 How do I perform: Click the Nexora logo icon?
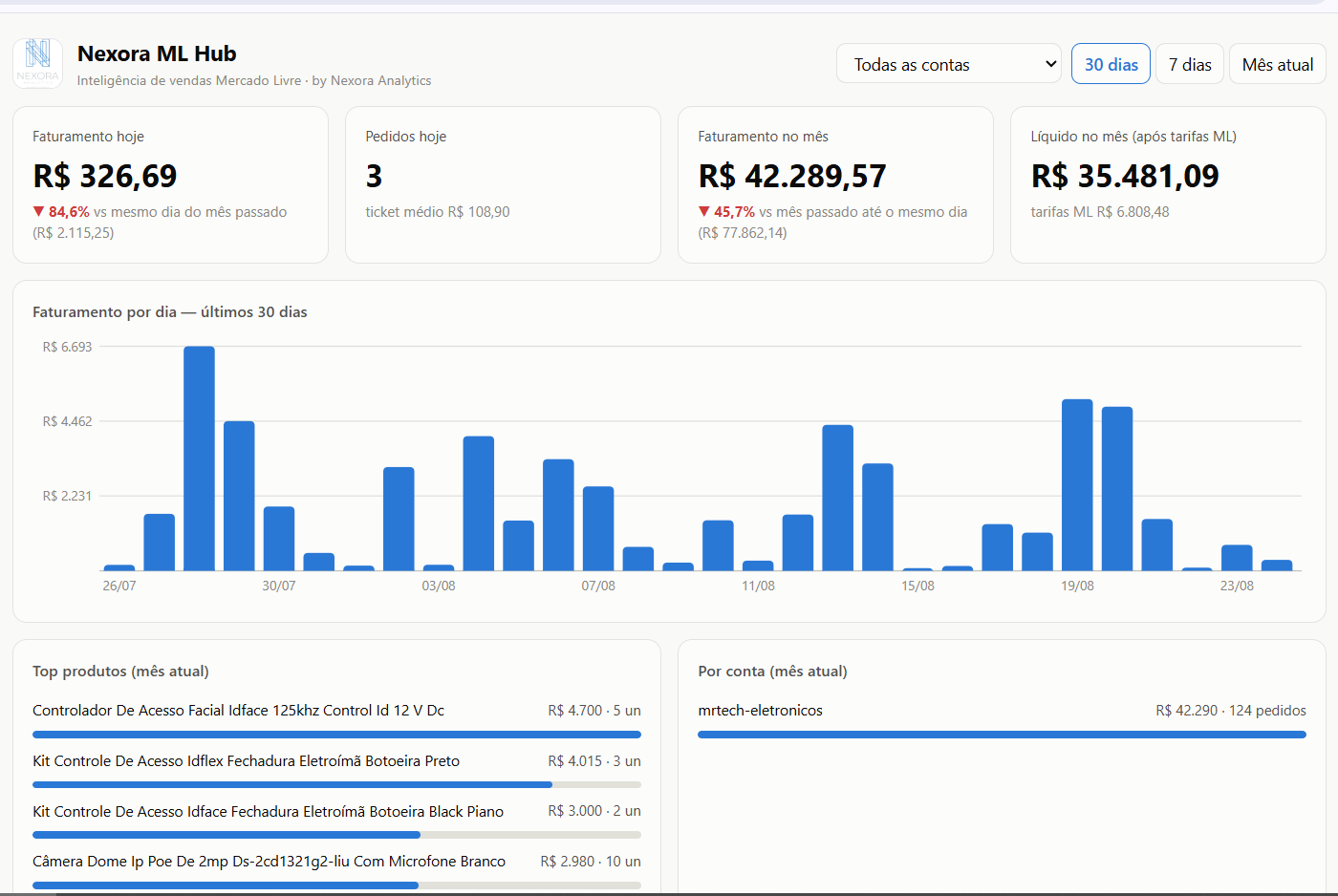click(38, 64)
